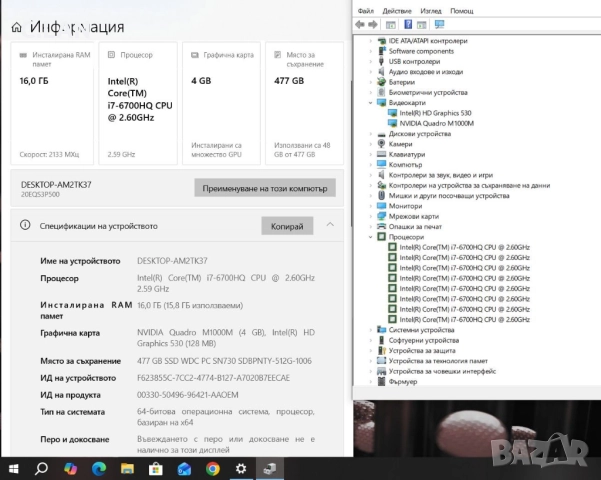This screenshot has height=480, width=601.
Task: Click Копирай button for device specs
Action: 287,226
